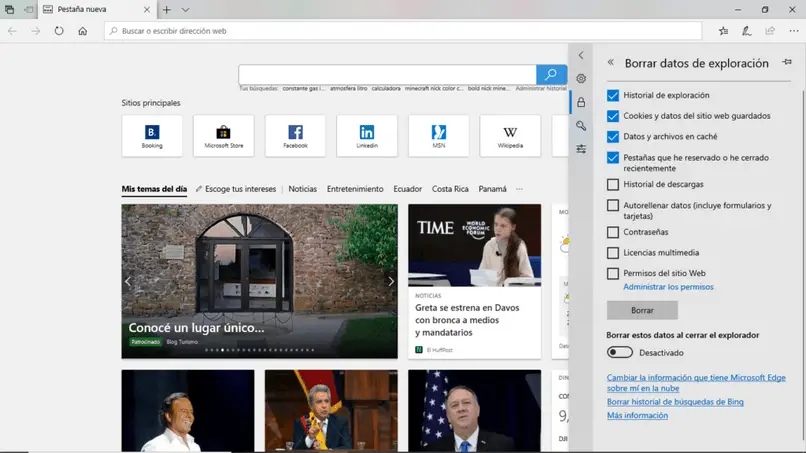Switch to the Noticias tab
This screenshot has width=806, height=453.
(x=302, y=189)
